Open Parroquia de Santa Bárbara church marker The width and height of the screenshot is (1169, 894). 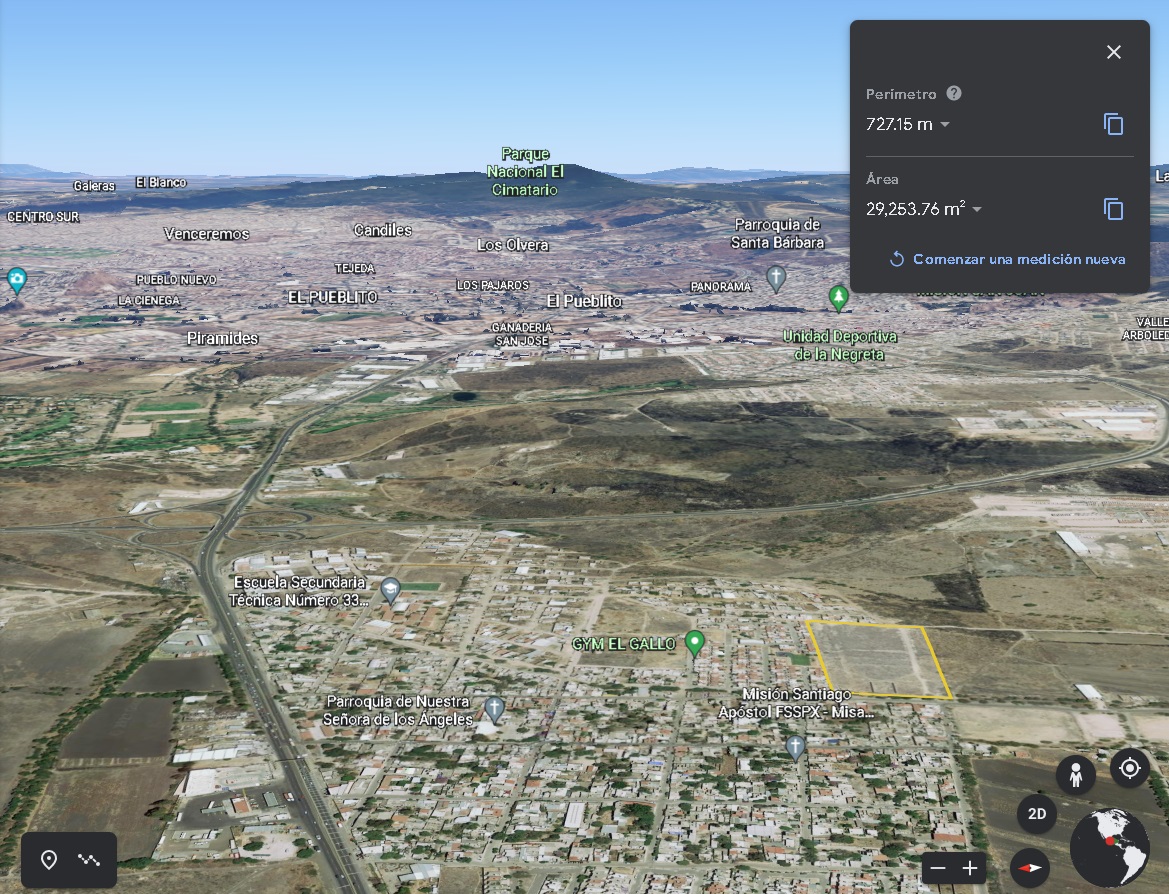[776, 279]
